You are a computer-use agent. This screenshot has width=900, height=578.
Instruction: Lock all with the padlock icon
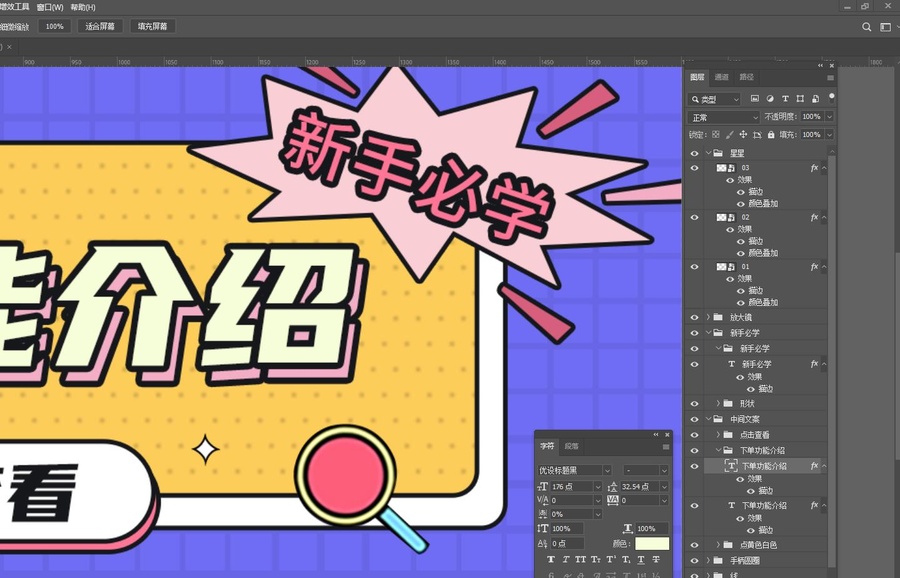(771, 134)
